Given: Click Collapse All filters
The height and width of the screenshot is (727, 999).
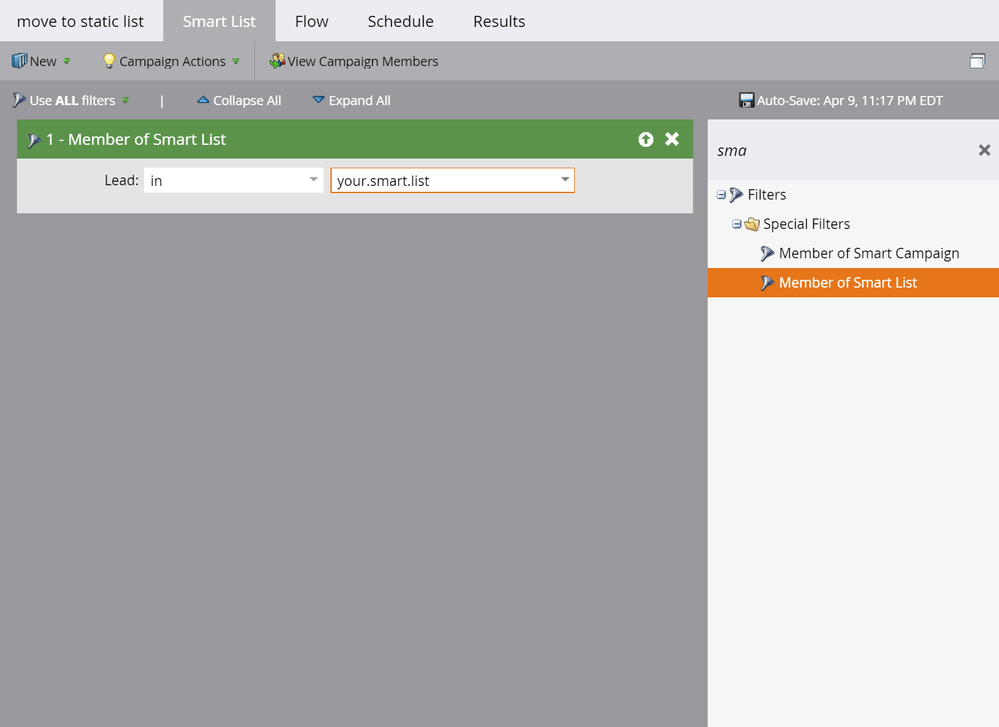Looking at the screenshot, I should [x=239, y=100].
